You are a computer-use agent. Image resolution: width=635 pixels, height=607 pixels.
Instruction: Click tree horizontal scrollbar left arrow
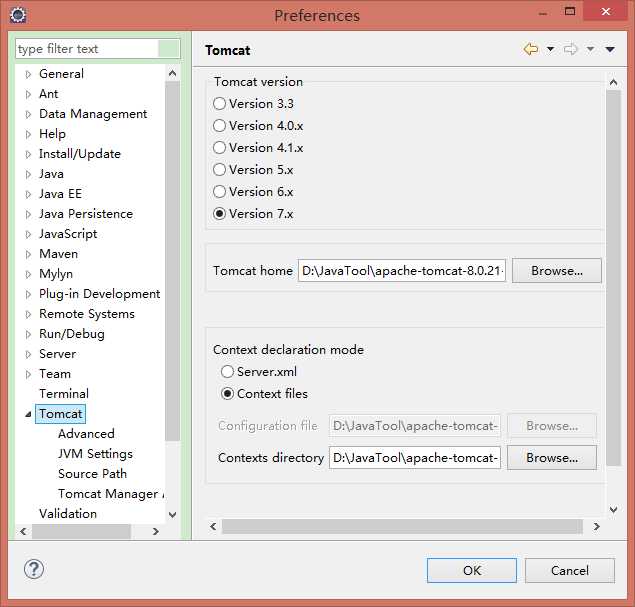23,531
